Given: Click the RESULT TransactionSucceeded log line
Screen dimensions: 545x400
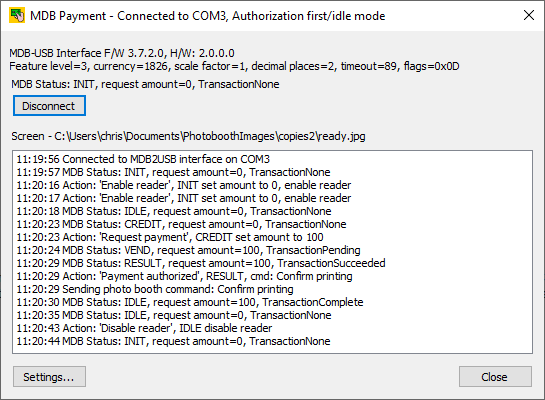Looking at the screenshot, I should pyautogui.click(x=201, y=263).
